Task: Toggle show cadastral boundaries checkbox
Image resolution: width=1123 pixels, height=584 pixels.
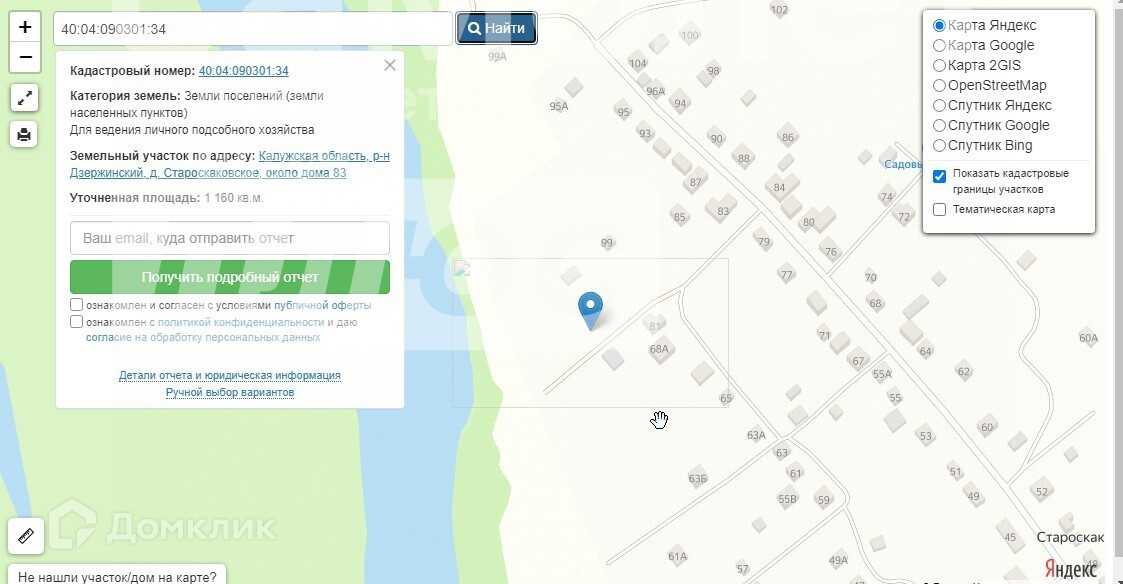Action: pyautogui.click(x=940, y=176)
